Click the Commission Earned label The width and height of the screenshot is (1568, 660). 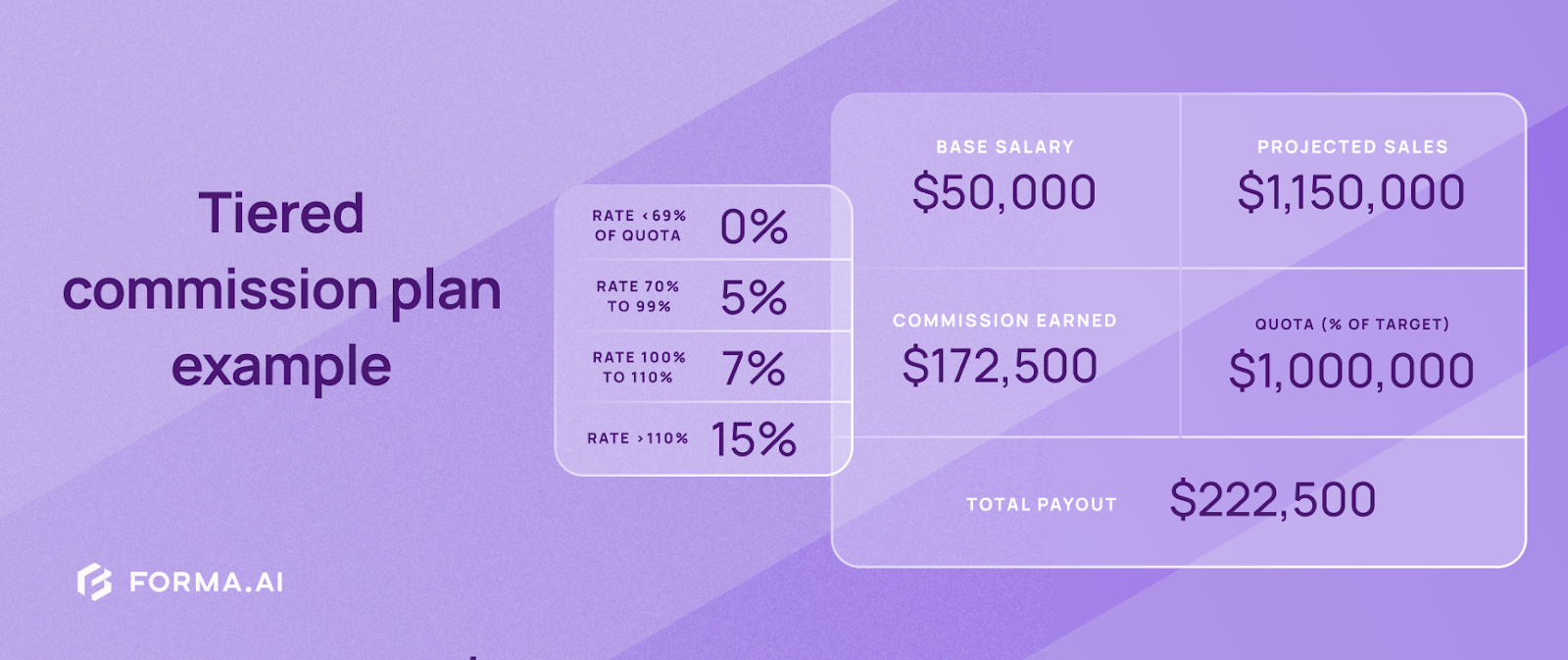pos(1004,321)
